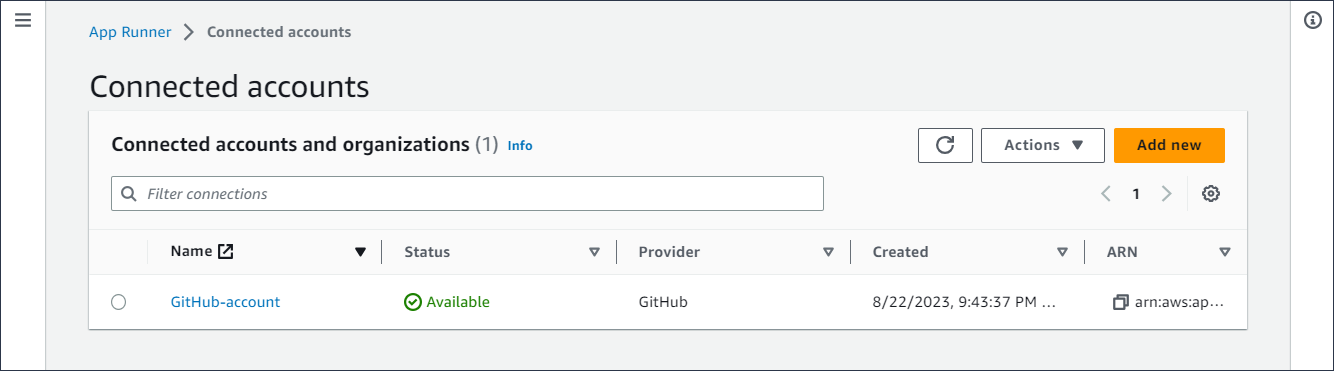Refresh the connected accounts list
The image size is (1334, 371).
tap(945, 145)
